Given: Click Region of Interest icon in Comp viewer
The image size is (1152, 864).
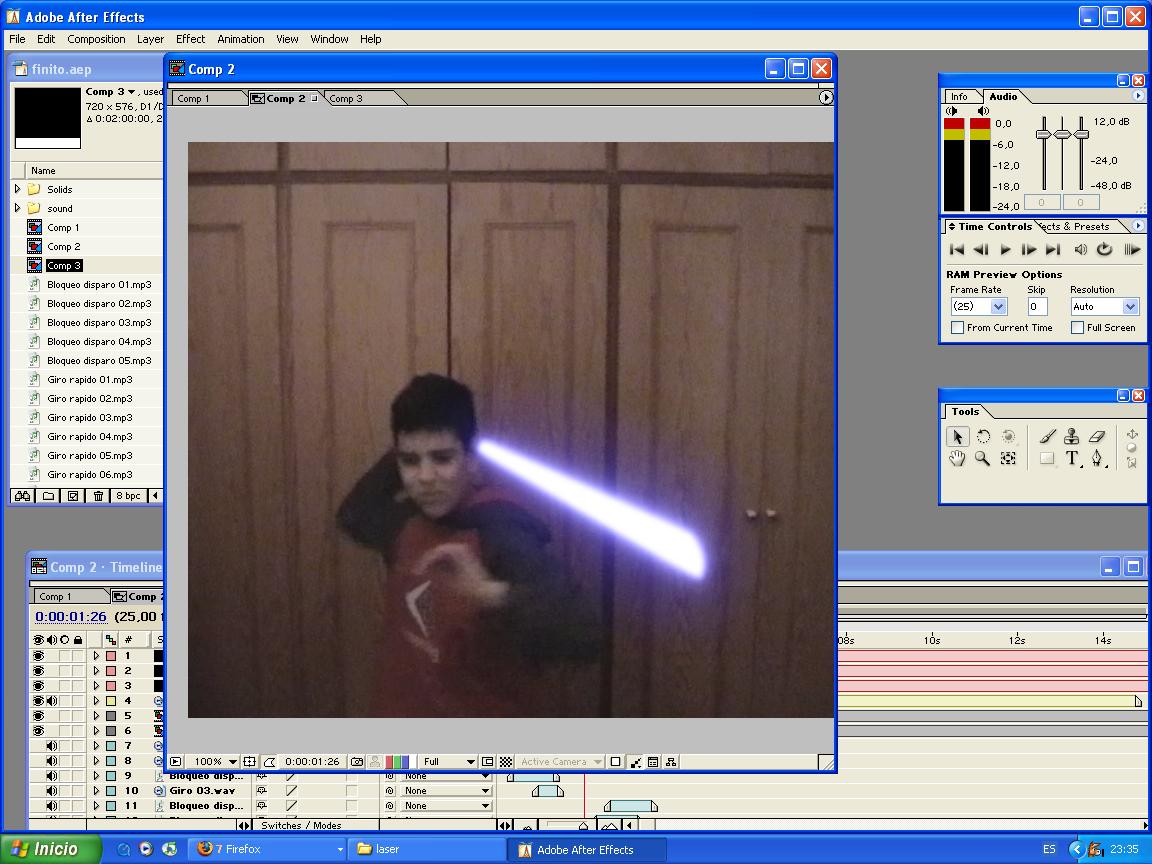Looking at the screenshot, I should (488, 762).
